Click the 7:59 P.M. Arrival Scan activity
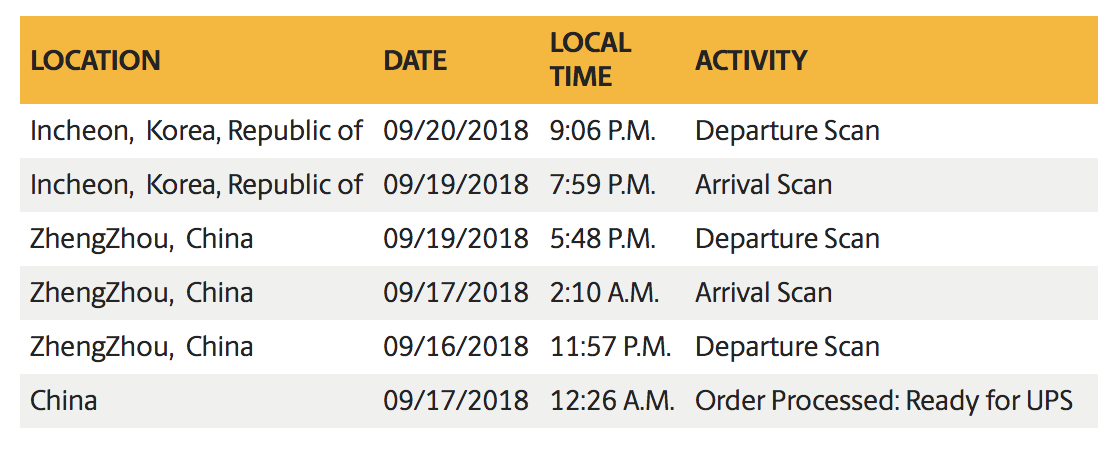This screenshot has height=452, width=1098. tap(763, 185)
